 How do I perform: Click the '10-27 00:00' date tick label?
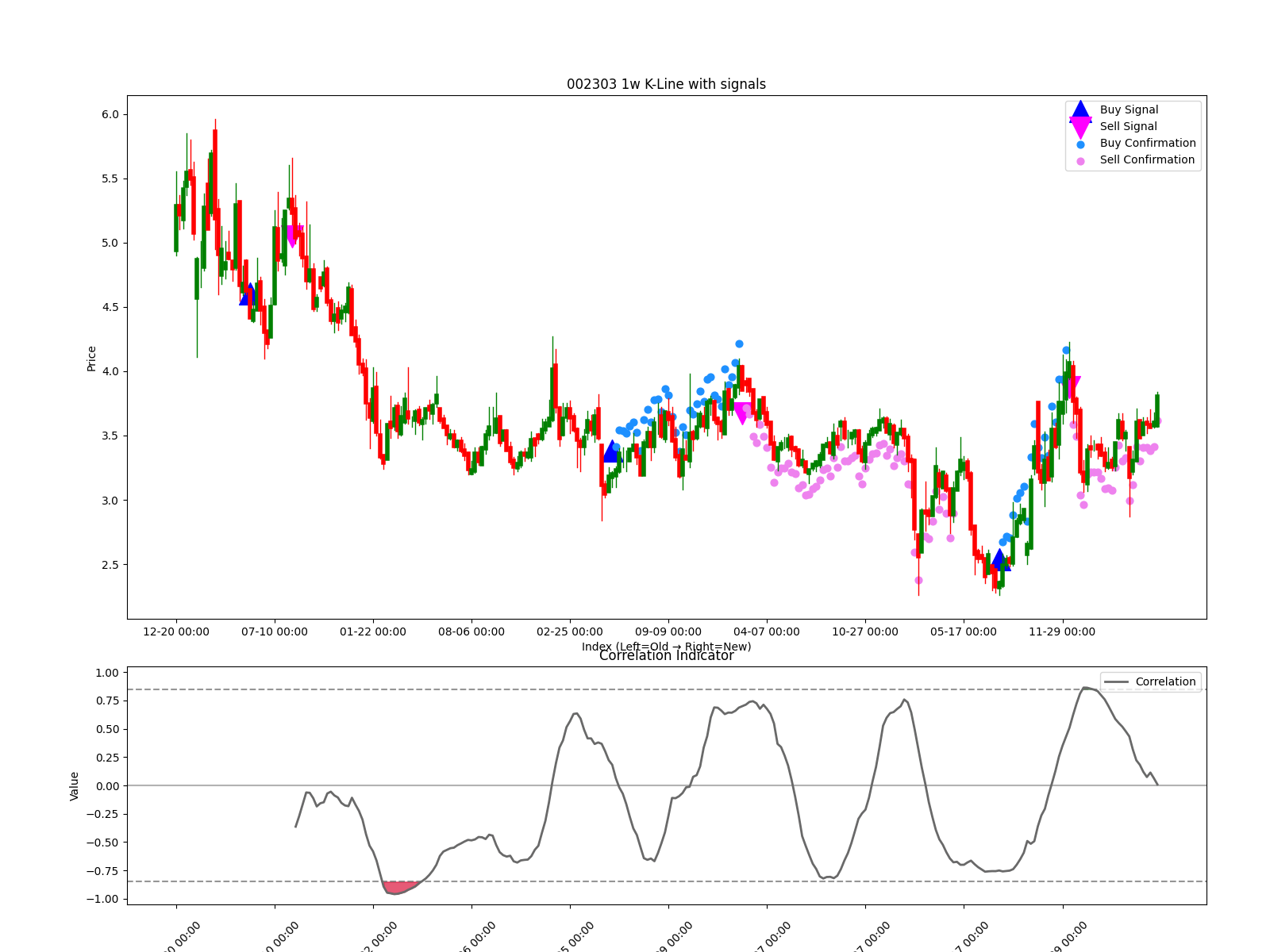point(865,632)
